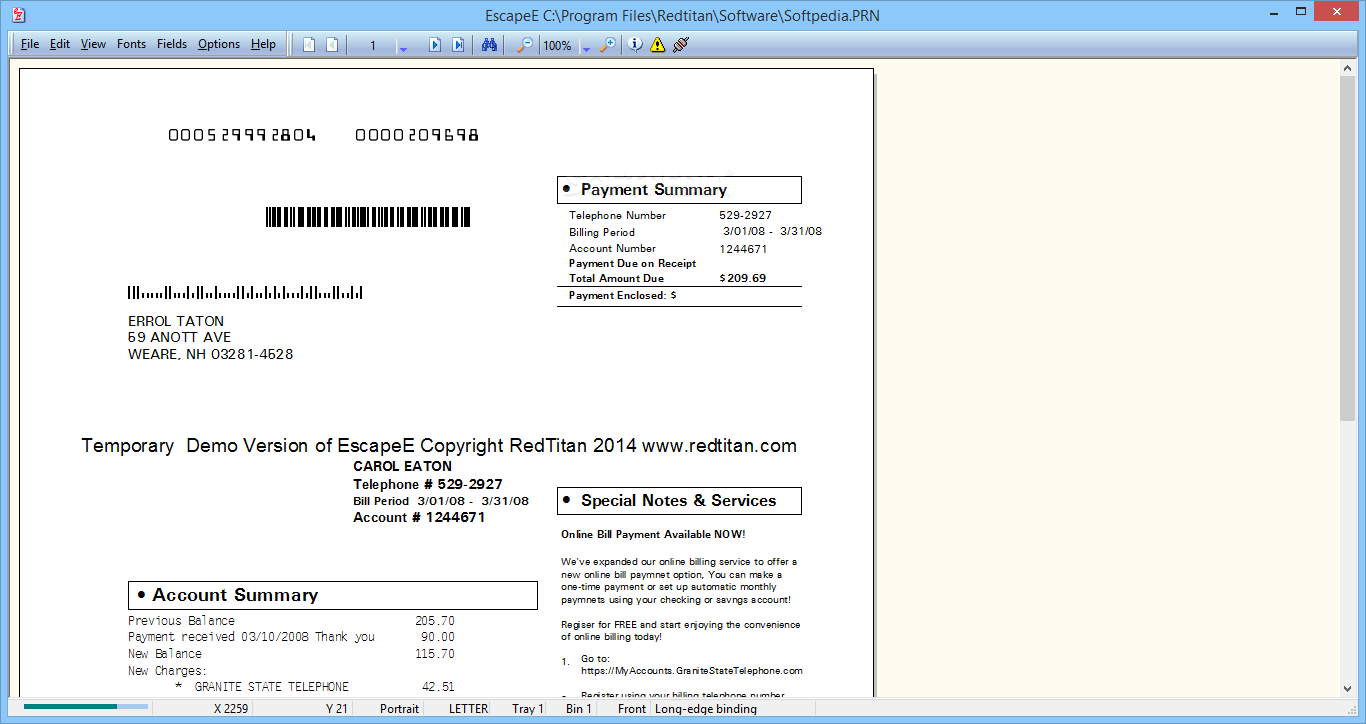Open zoom percentage dropdown arrow
This screenshot has width=1366, height=724.
coord(586,47)
